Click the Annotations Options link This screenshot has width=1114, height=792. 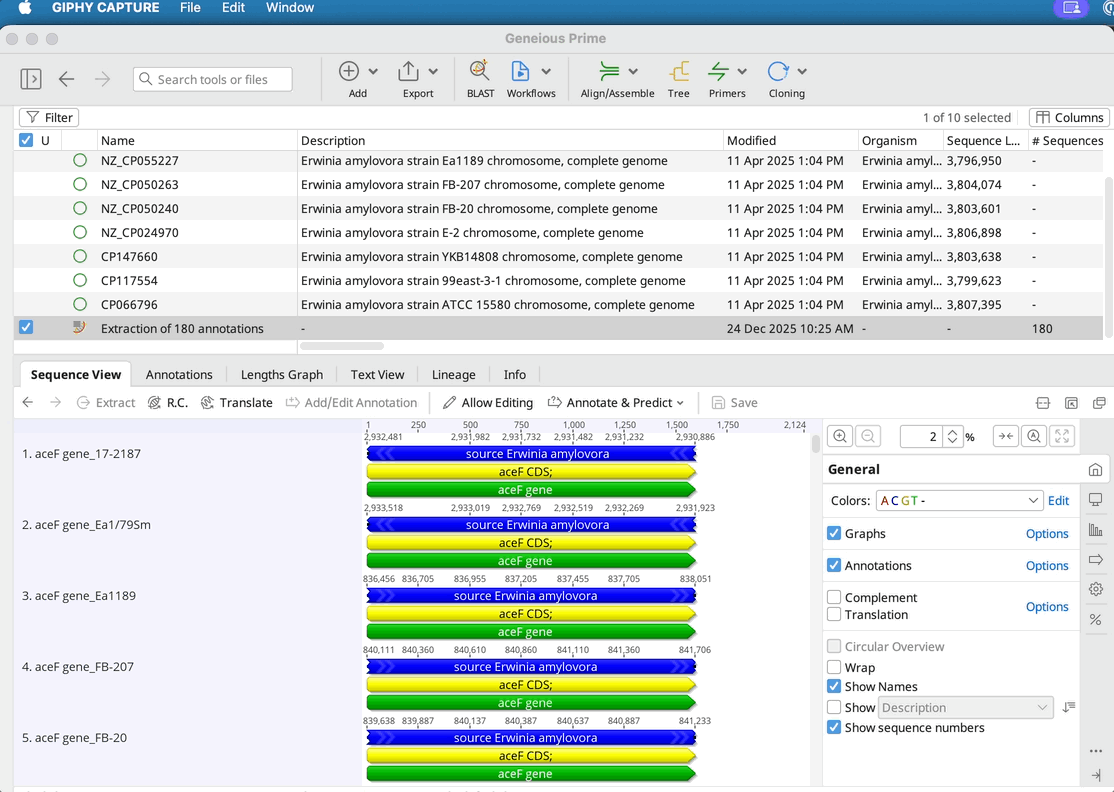click(x=1047, y=566)
